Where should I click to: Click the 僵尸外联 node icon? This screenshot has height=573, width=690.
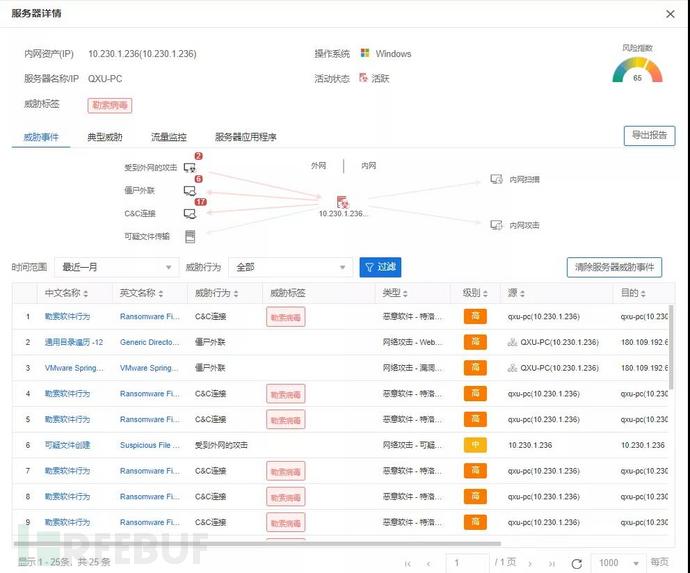tap(189, 190)
